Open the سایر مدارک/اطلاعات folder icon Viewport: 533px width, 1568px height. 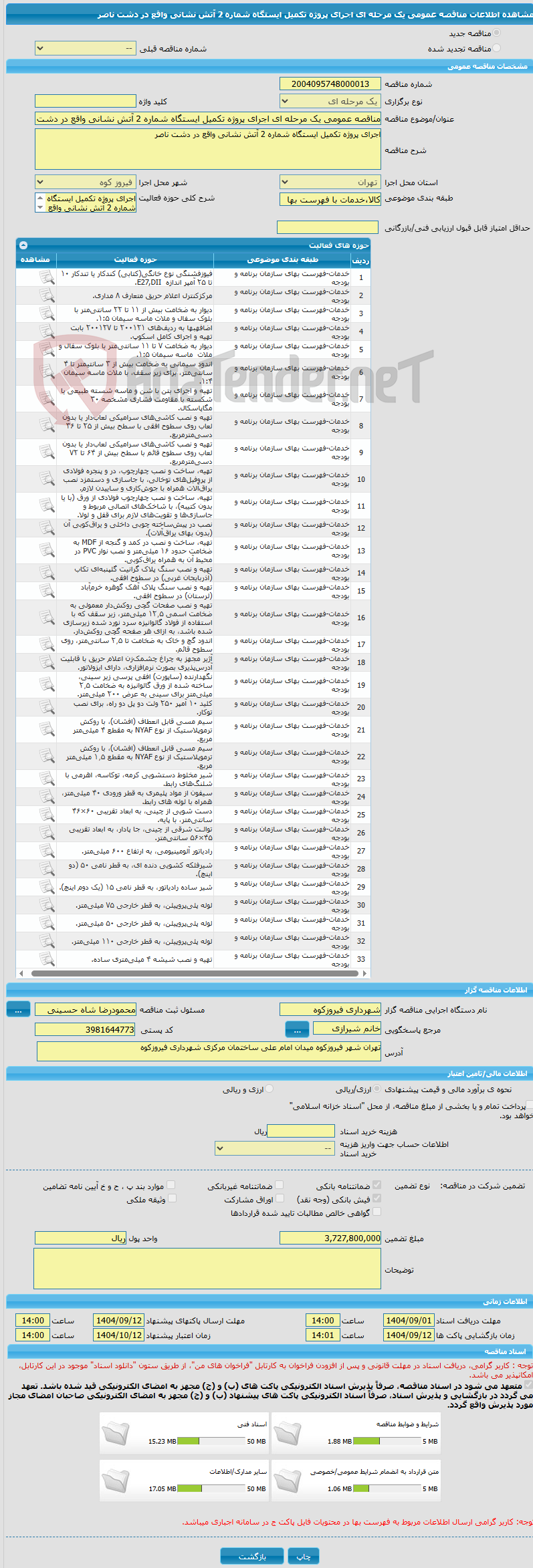coord(115,1481)
